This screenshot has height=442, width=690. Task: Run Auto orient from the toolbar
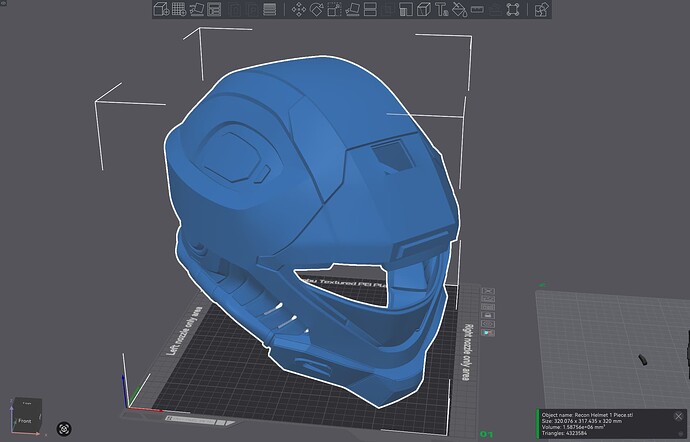coord(196,9)
